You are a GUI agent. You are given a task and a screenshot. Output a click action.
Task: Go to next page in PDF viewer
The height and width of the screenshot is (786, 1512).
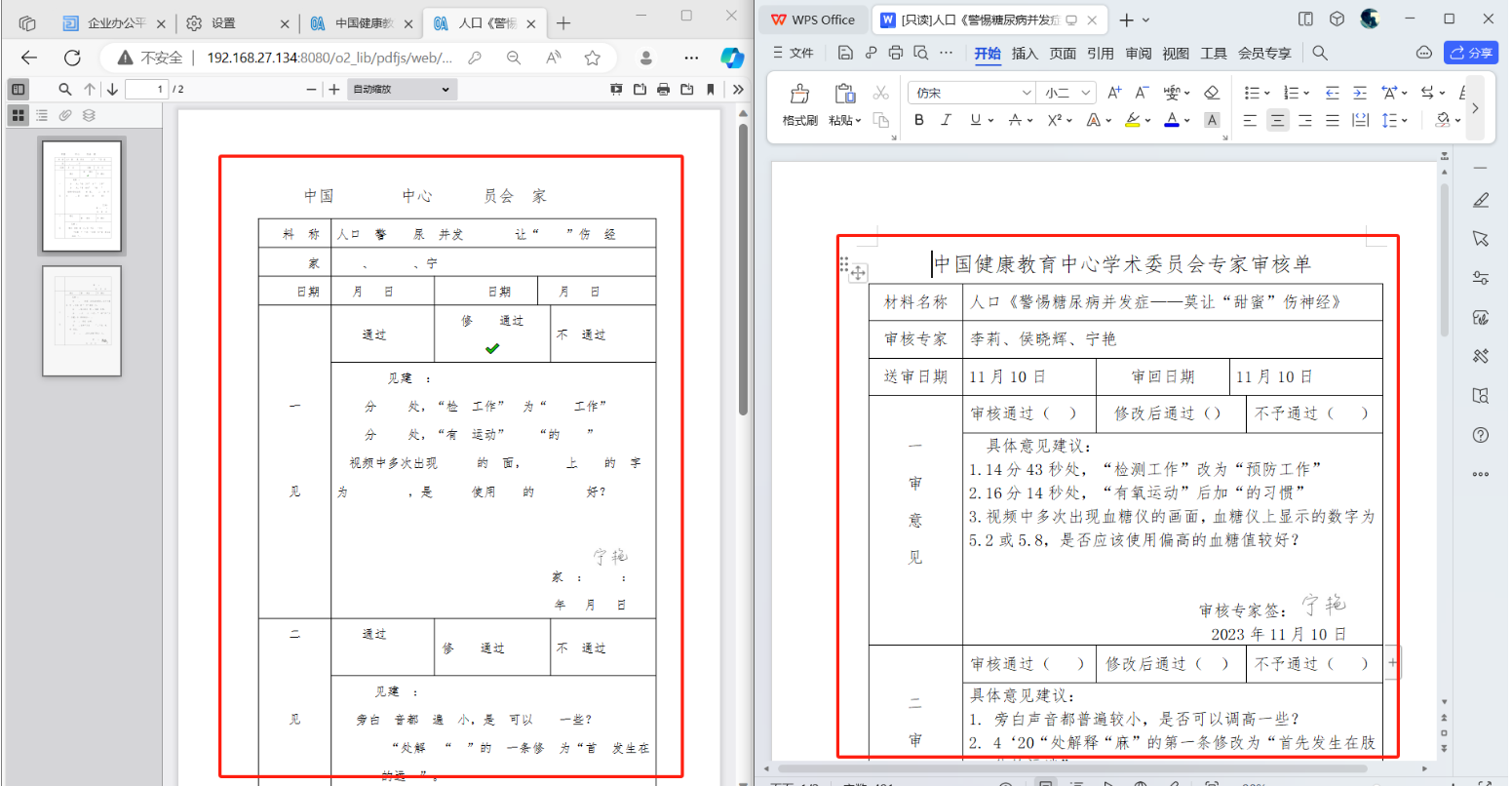pyautogui.click(x=112, y=90)
